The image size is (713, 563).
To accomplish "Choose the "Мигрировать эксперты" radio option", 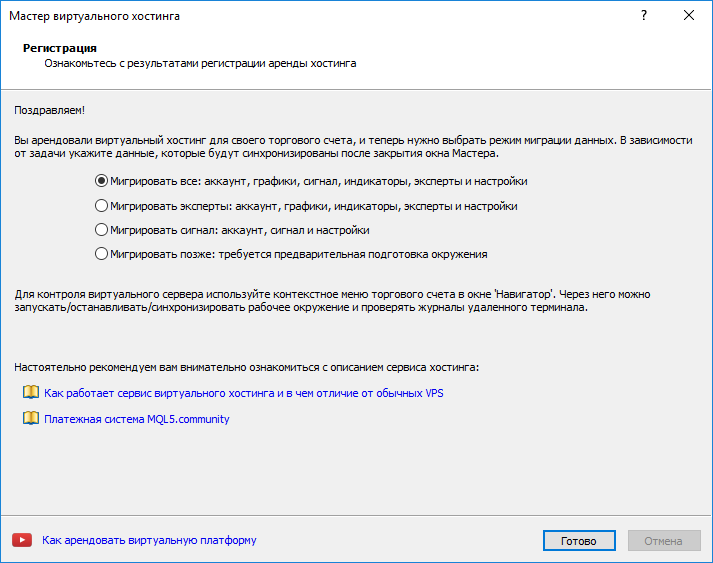I will coord(101,206).
